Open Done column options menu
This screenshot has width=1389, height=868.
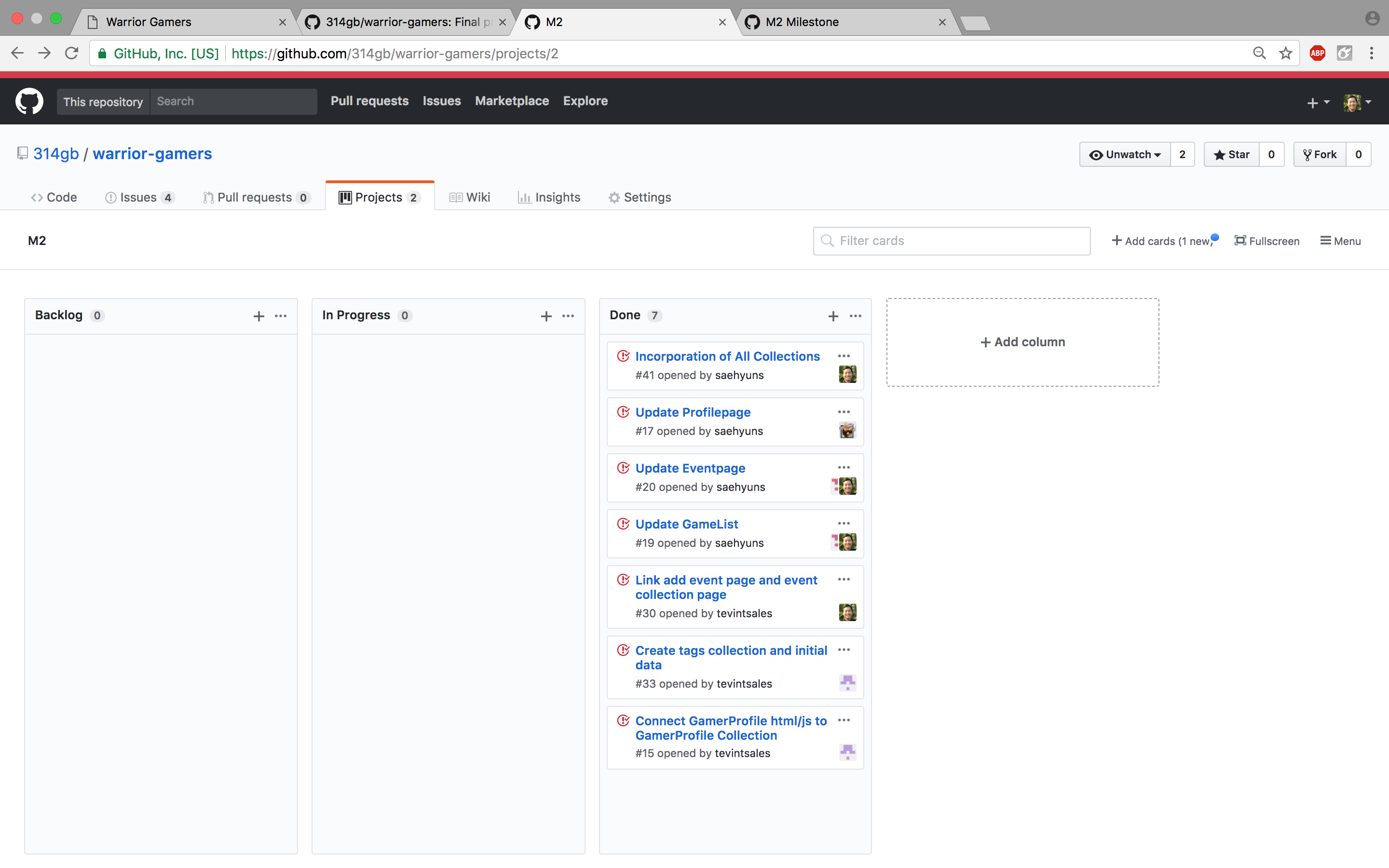[855, 316]
